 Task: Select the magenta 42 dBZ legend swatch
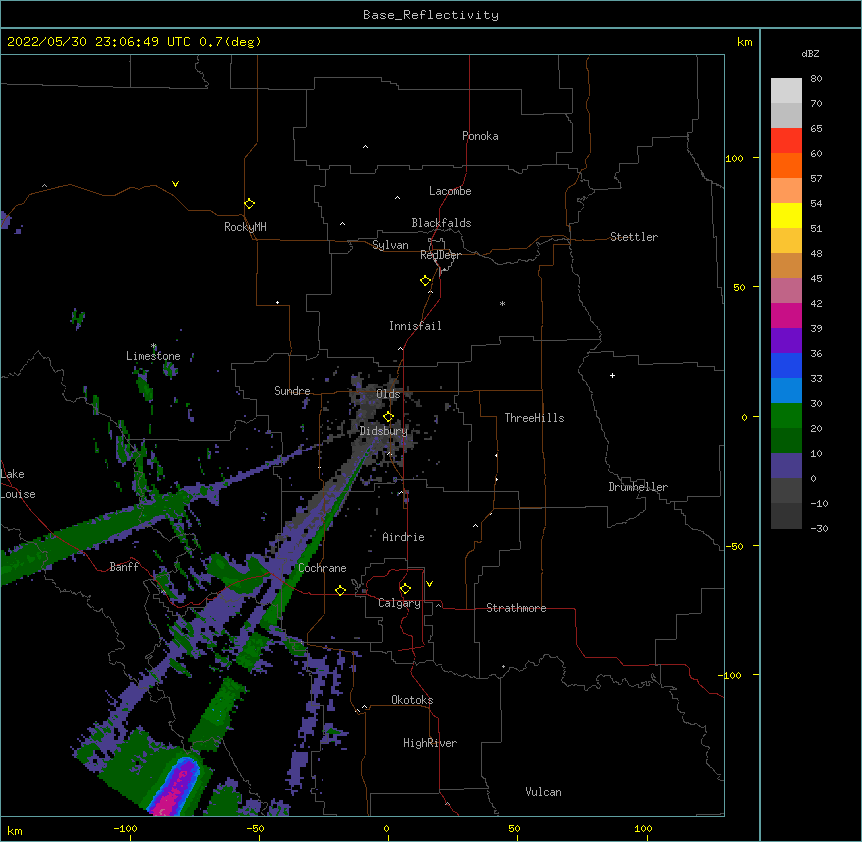(x=786, y=315)
